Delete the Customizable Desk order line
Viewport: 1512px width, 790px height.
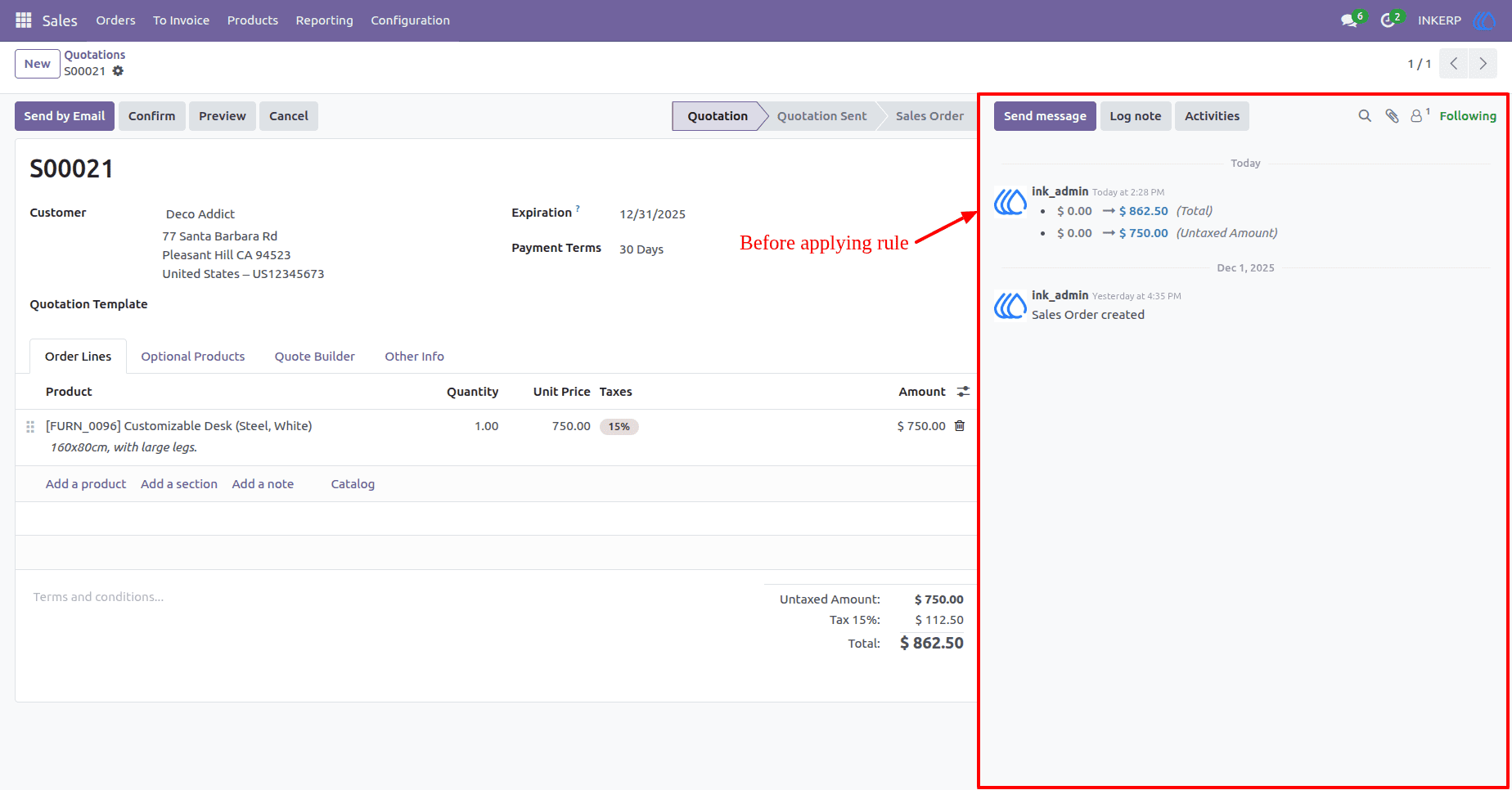pos(960,426)
